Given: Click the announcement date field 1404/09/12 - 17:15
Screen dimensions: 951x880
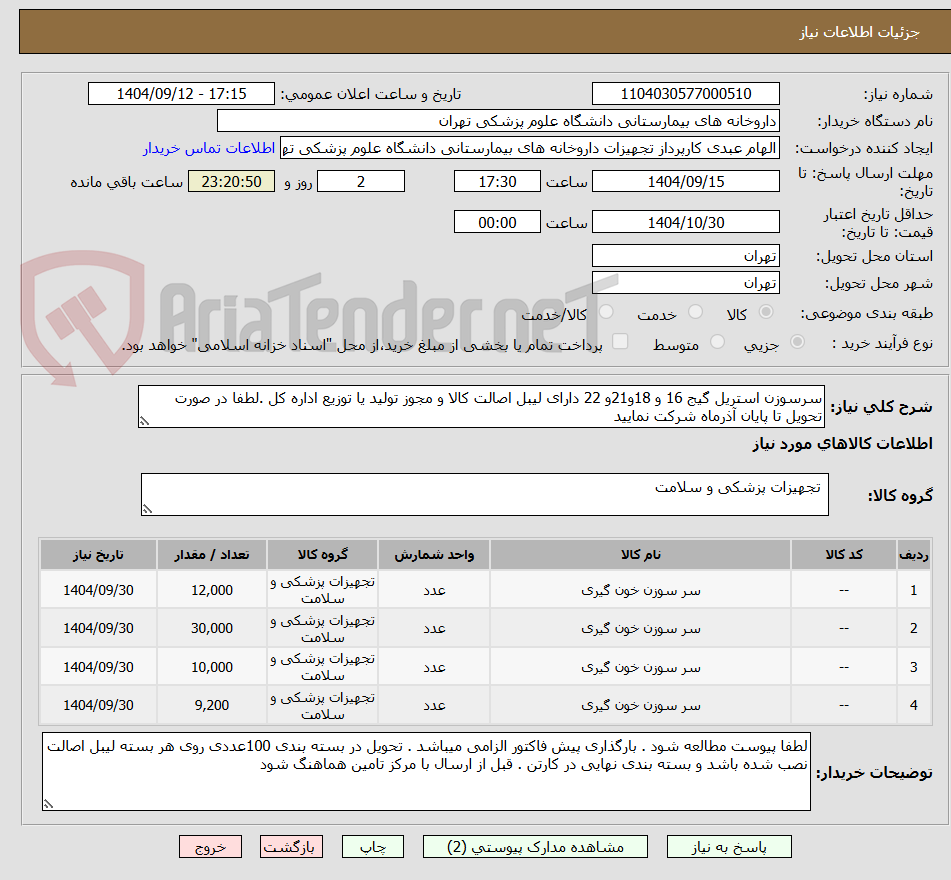Looking at the screenshot, I should coord(181,94).
